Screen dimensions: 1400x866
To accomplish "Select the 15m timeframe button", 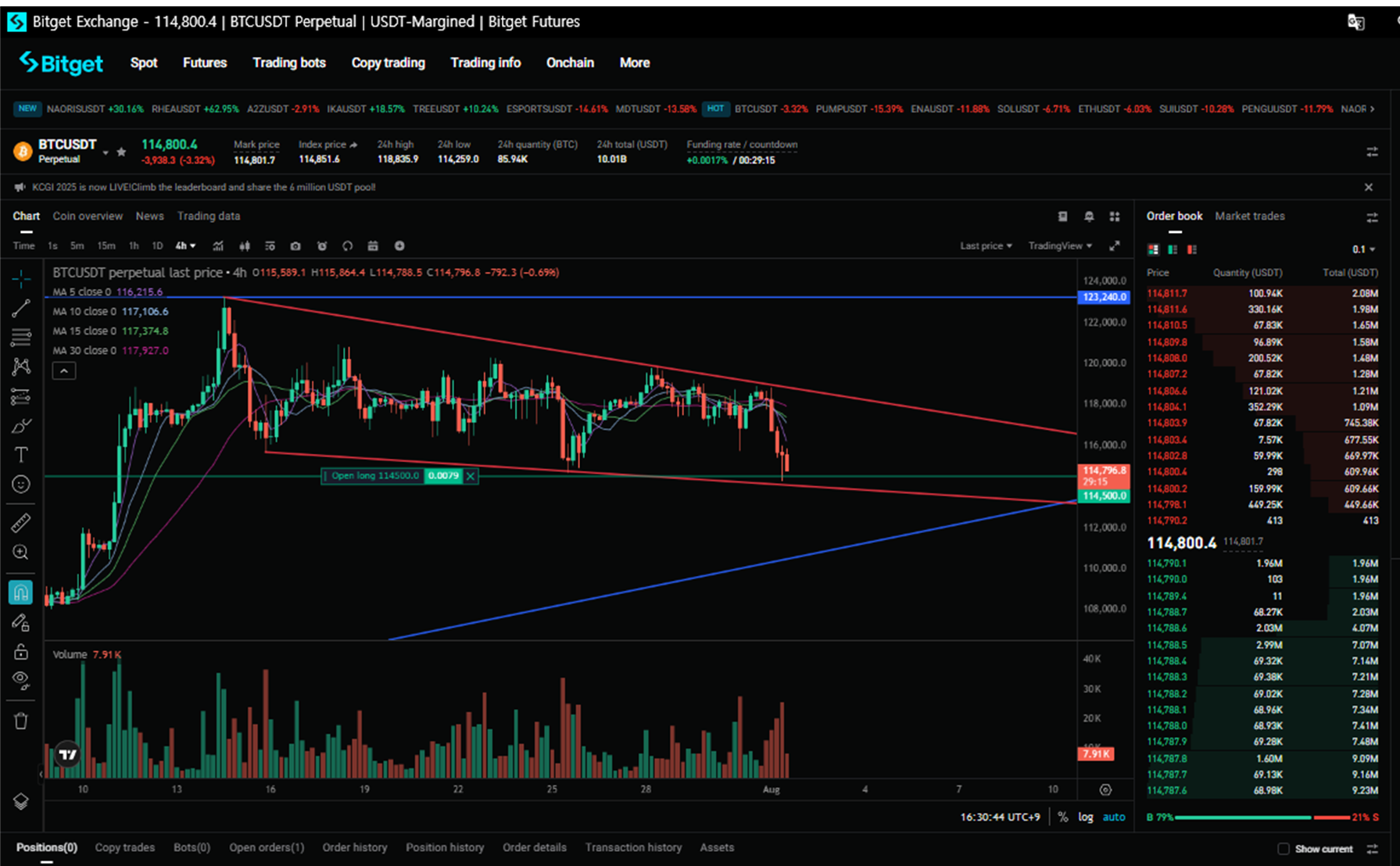I will point(106,245).
